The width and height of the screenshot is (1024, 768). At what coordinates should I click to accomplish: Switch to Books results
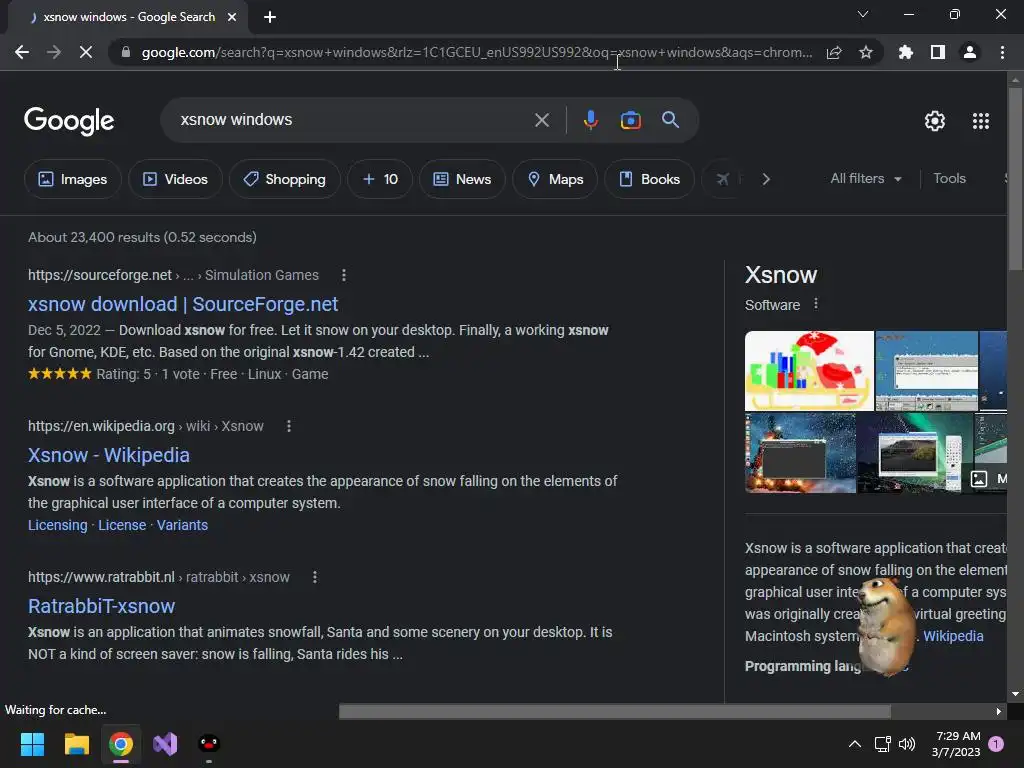[x=649, y=179]
